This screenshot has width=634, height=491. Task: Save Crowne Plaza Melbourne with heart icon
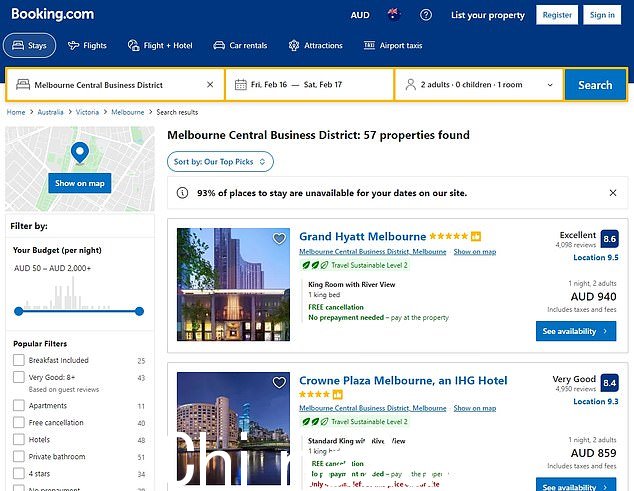[279, 382]
